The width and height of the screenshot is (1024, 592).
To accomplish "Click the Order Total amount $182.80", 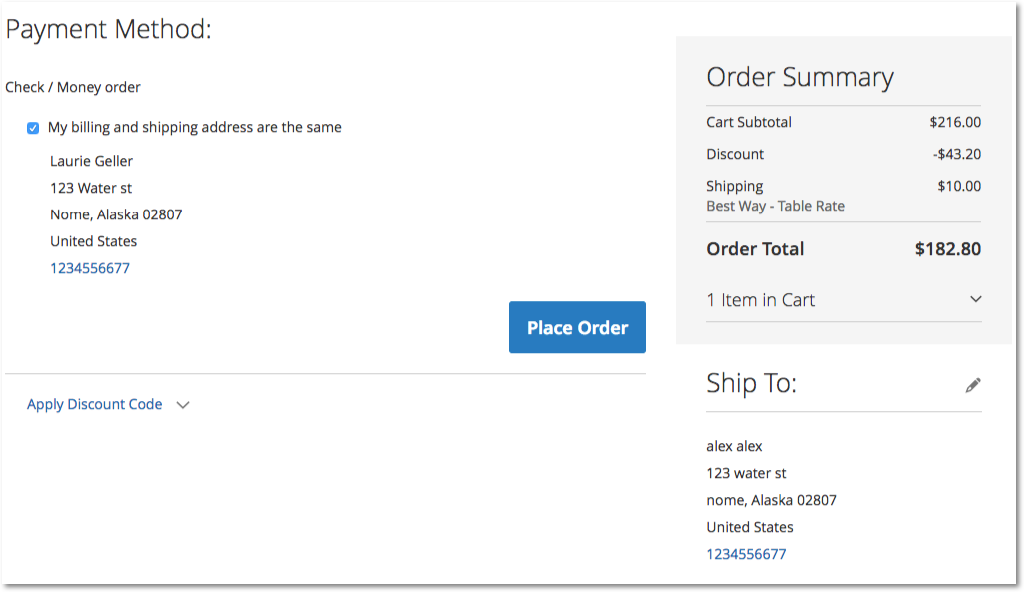I will tap(948, 249).
